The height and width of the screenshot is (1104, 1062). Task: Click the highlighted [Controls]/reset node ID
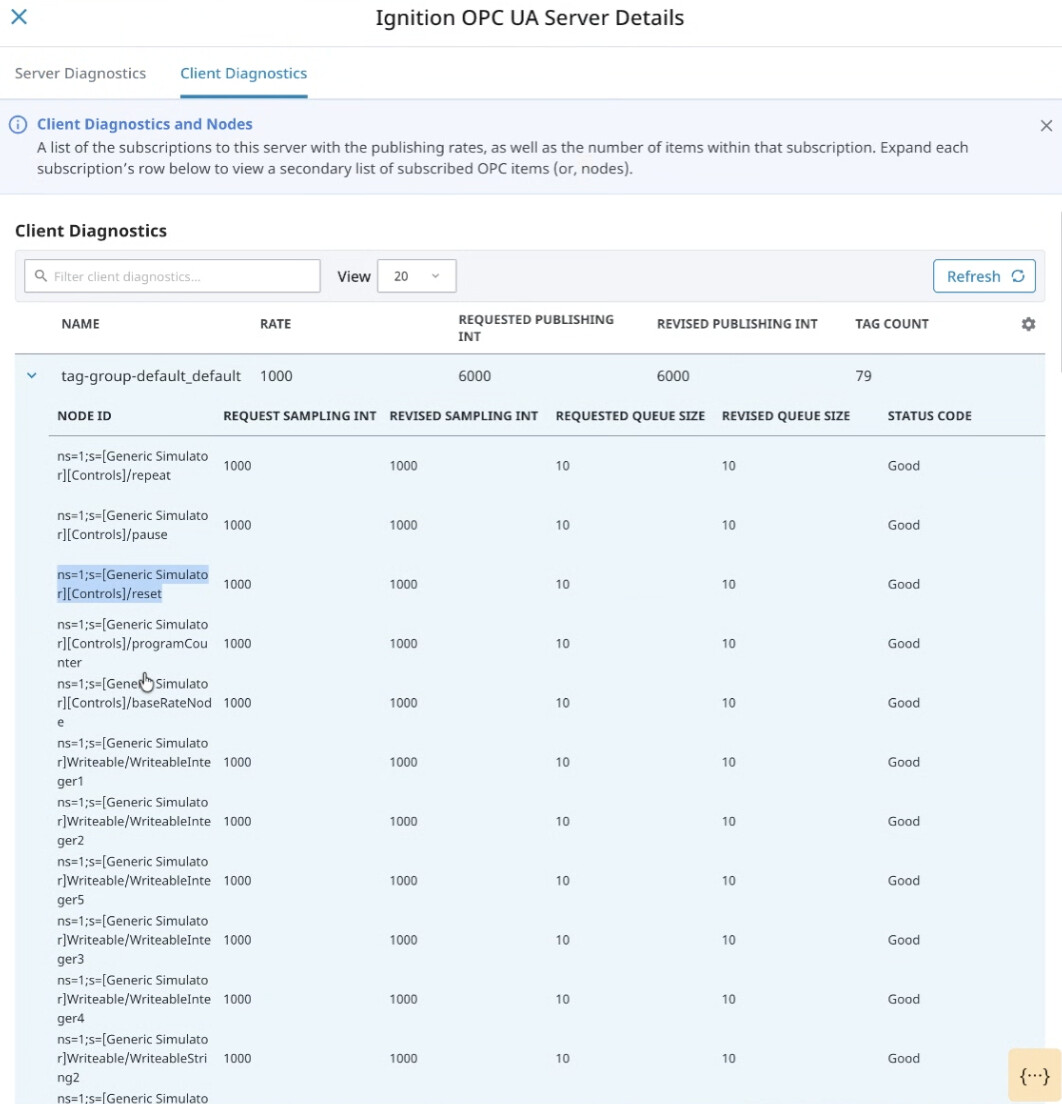click(132, 584)
